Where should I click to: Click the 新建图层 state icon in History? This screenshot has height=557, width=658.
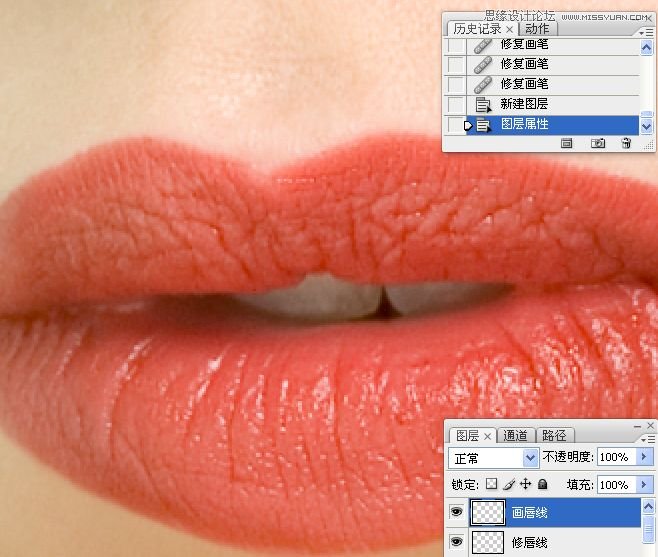click(483, 104)
